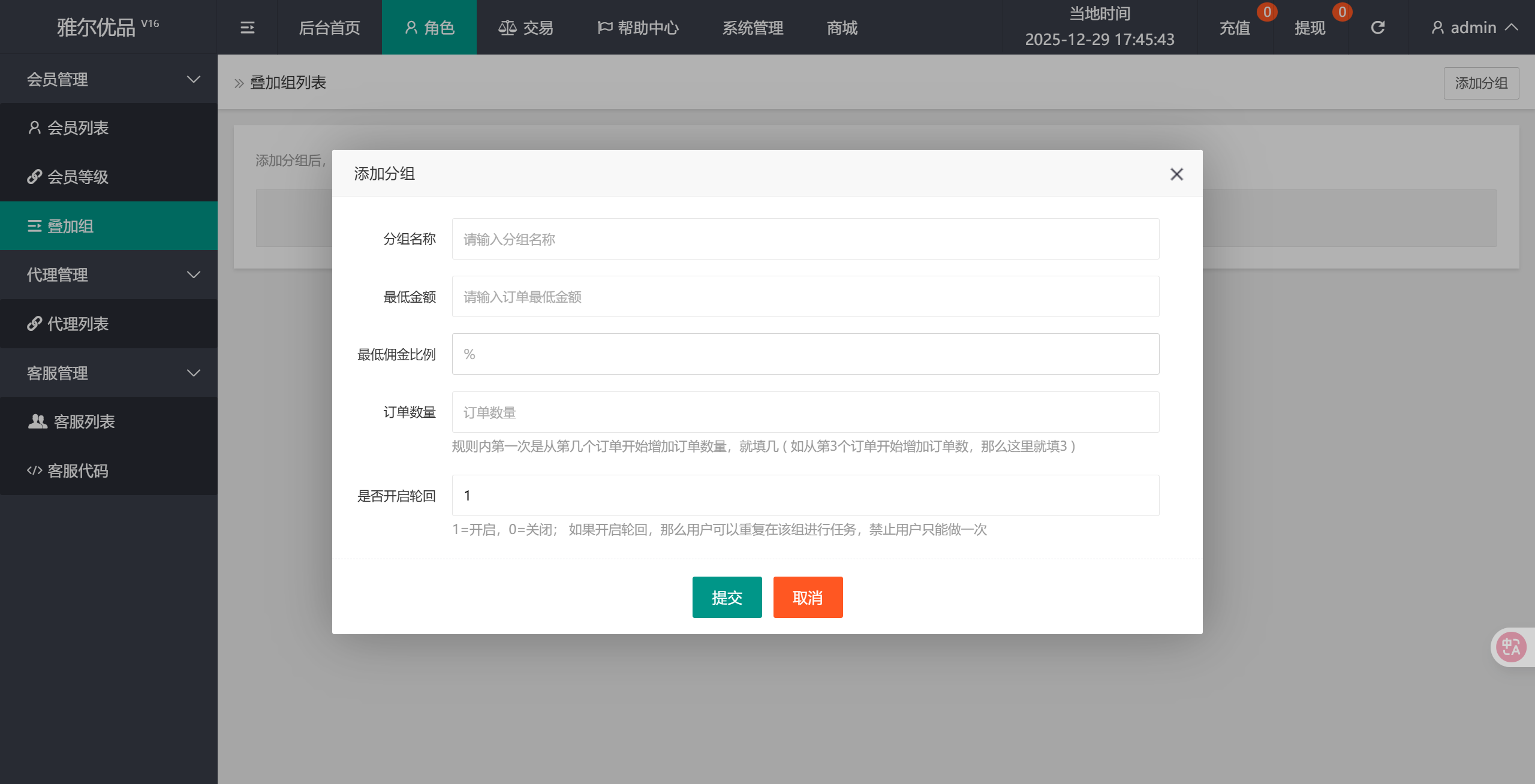This screenshot has height=784, width=1535.
Task: Click the sidebar collapse hamburger icon
Action: point(247,28)
